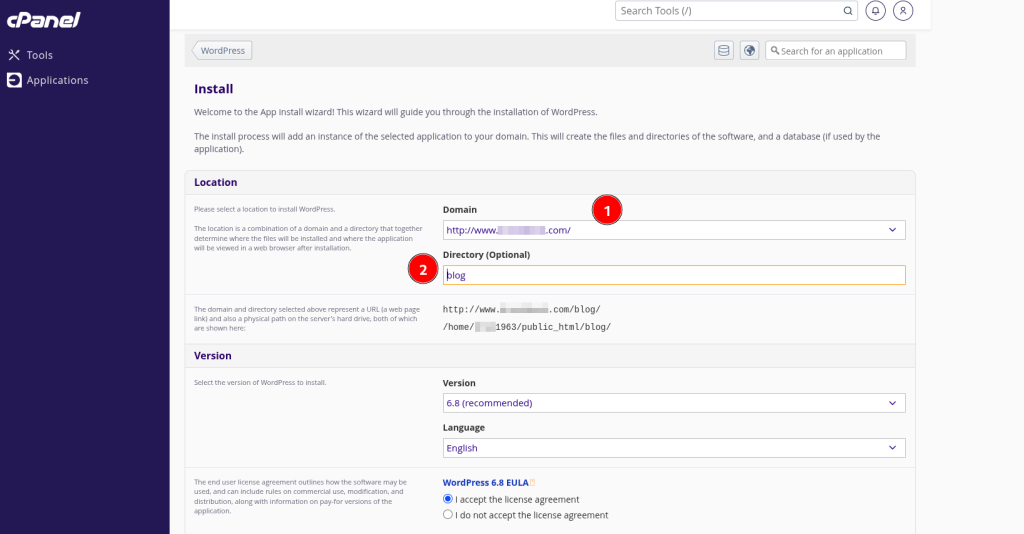
Task: Open the Language dropdown showing English
Action: coord(674,448)
